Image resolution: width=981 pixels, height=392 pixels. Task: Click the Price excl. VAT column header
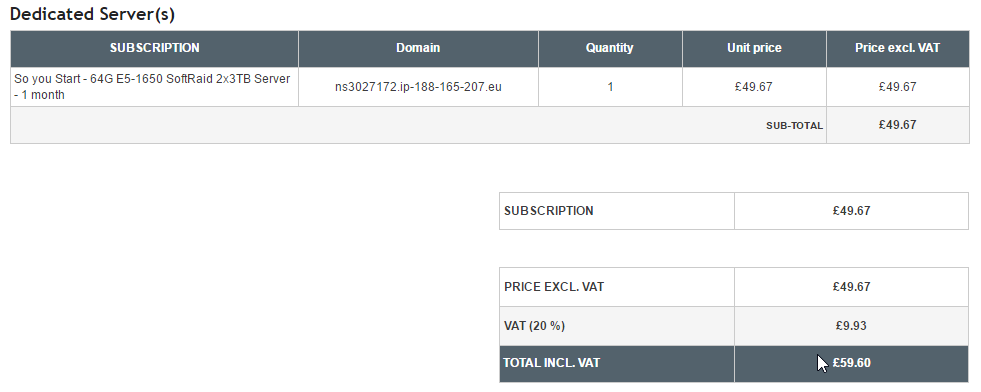897,48
